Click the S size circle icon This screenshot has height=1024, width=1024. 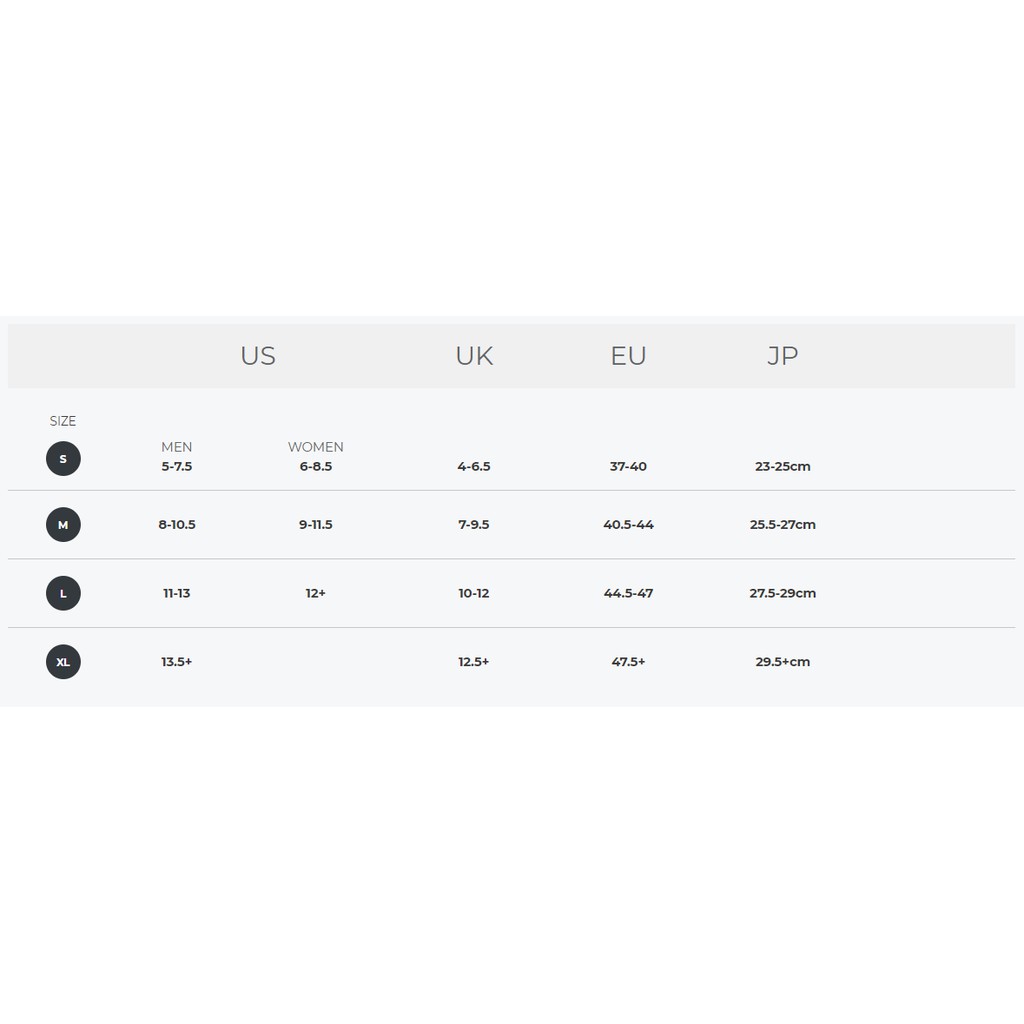[63, 459]
